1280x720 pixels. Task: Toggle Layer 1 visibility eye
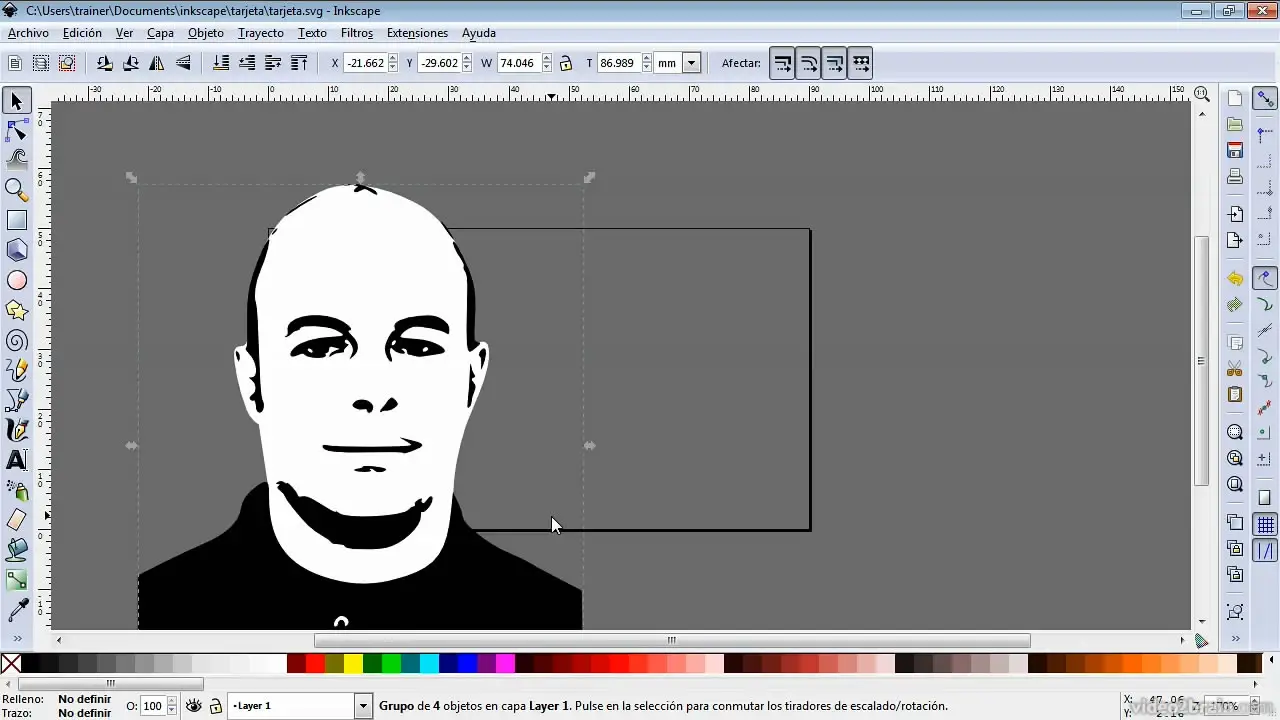pyautogui.click(x=194, y=706)
